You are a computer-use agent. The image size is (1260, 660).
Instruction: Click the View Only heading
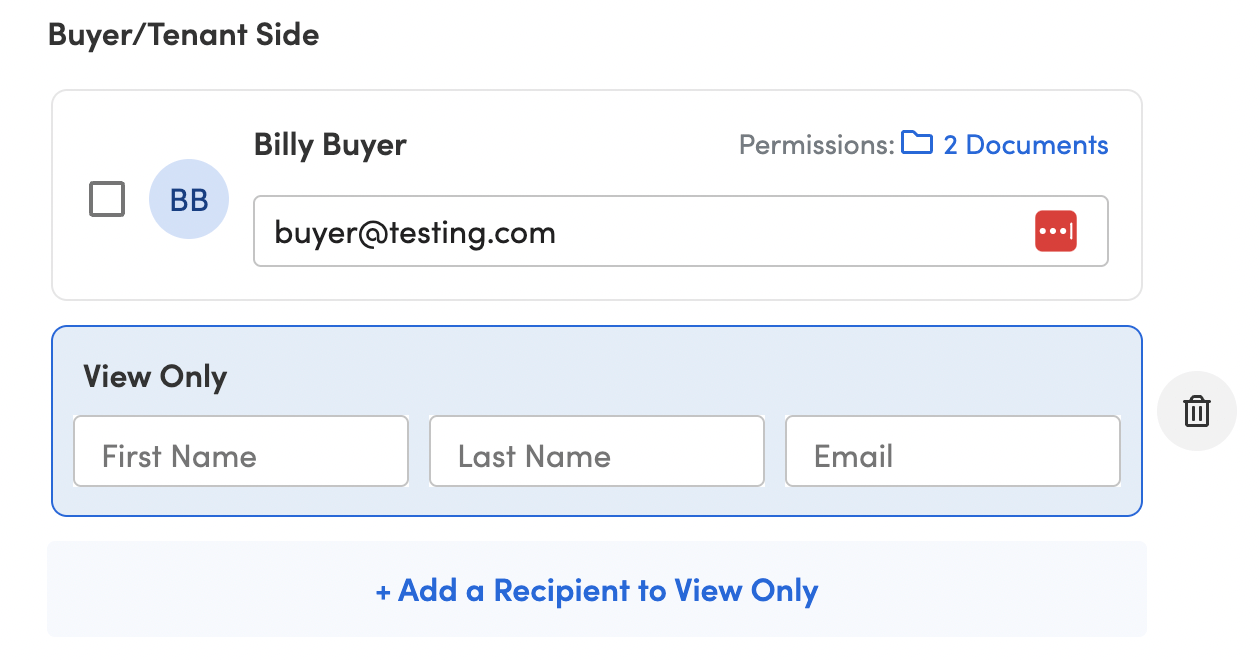click(155, 377)
